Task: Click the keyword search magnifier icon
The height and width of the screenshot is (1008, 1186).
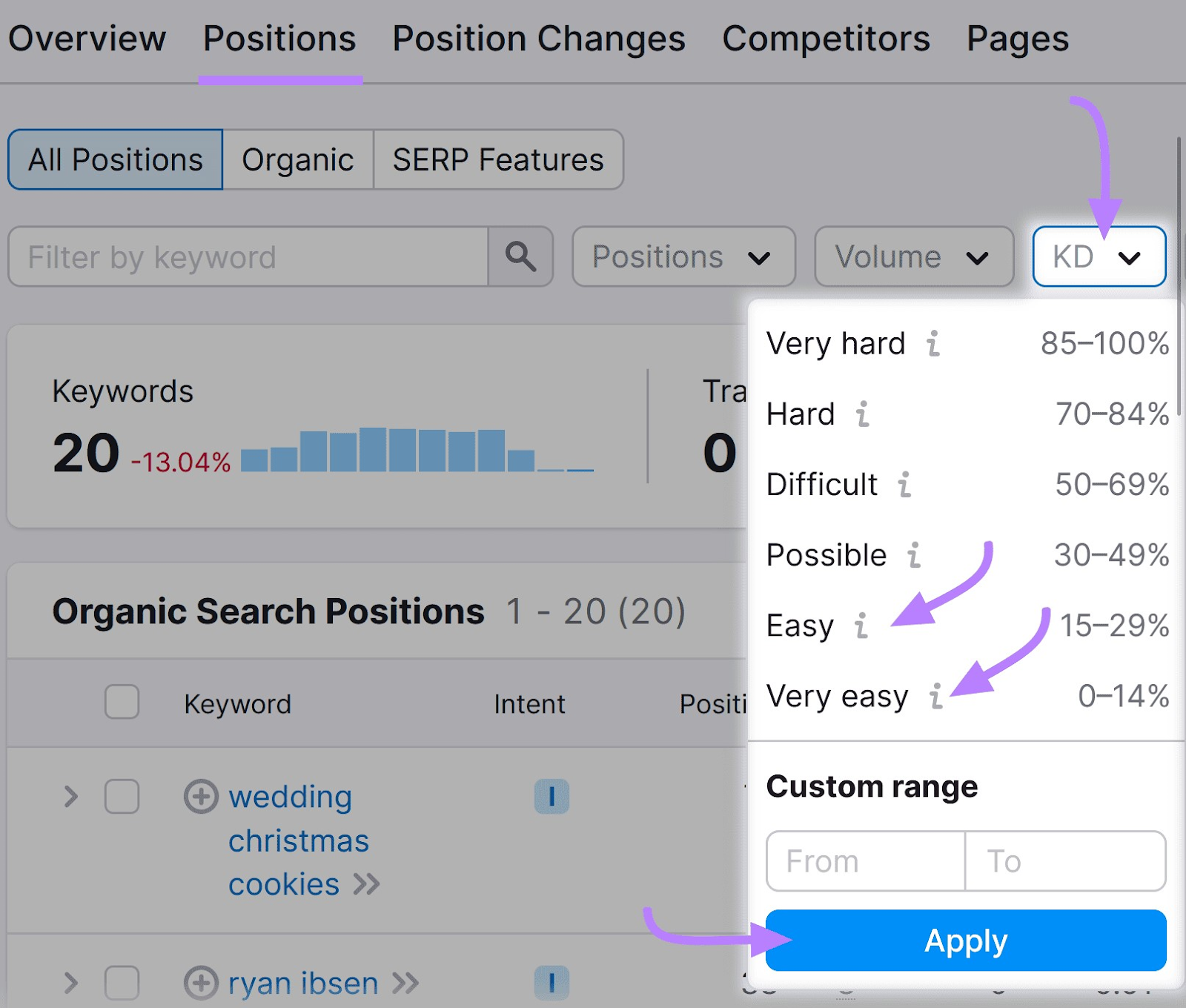Action: (x=520, y=257)
